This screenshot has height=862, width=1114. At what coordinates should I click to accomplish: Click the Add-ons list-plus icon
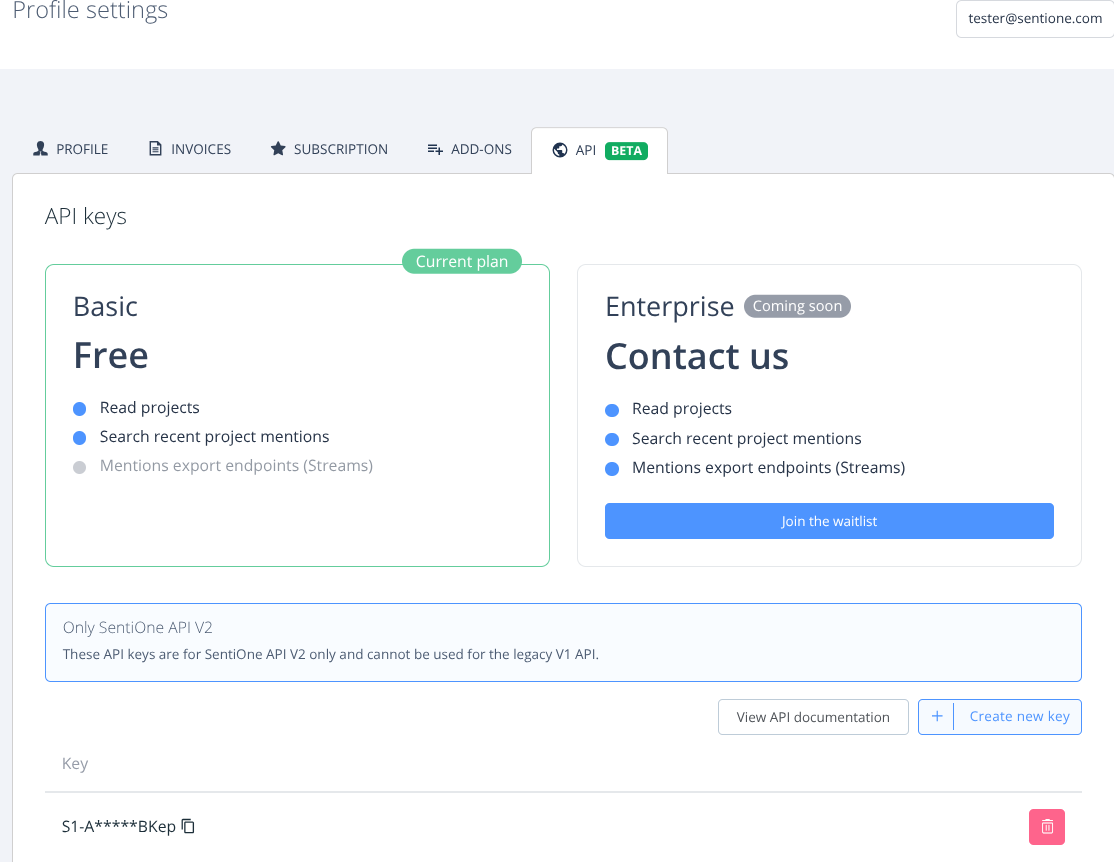435,149
